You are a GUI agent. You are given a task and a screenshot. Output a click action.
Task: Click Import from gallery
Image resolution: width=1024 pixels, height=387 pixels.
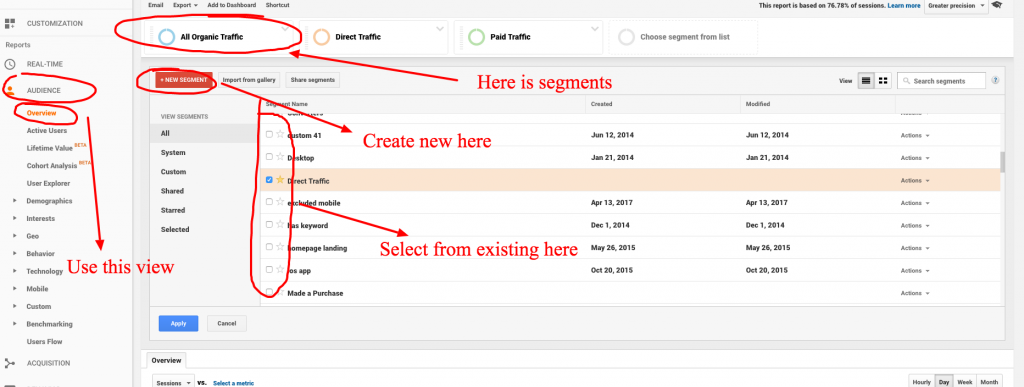pyautogui.click(x=249, y=80)
